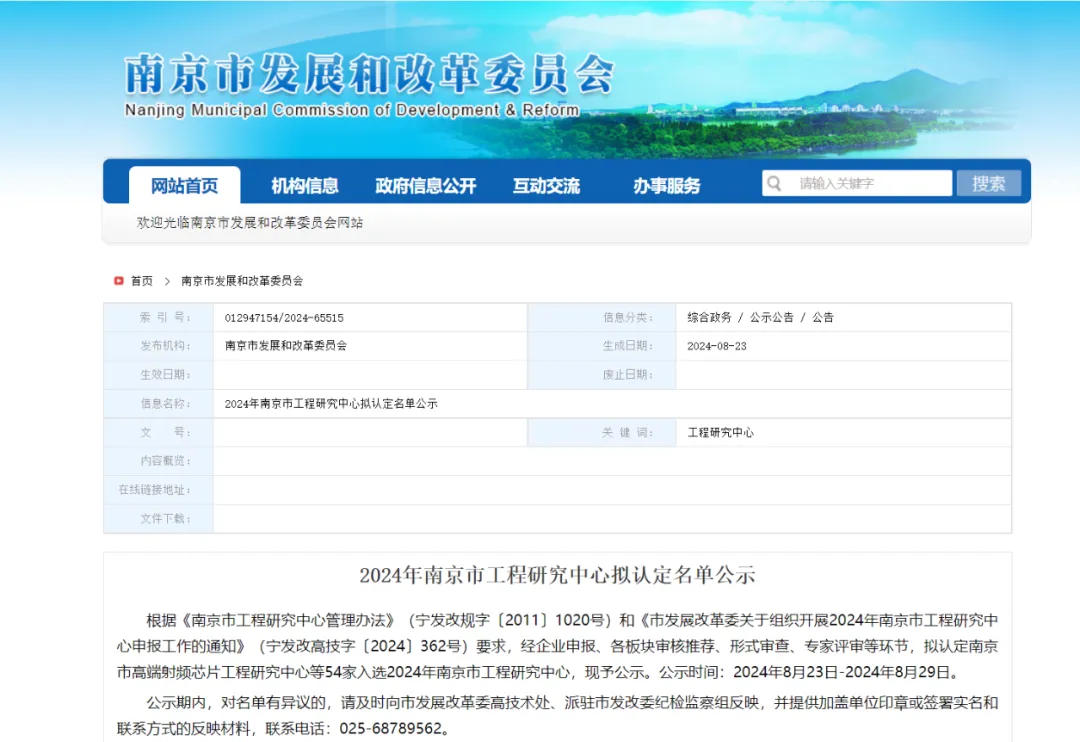Click the 废止日期 label cell
The height and width of the screenshot is (742, 1080).
602,375
